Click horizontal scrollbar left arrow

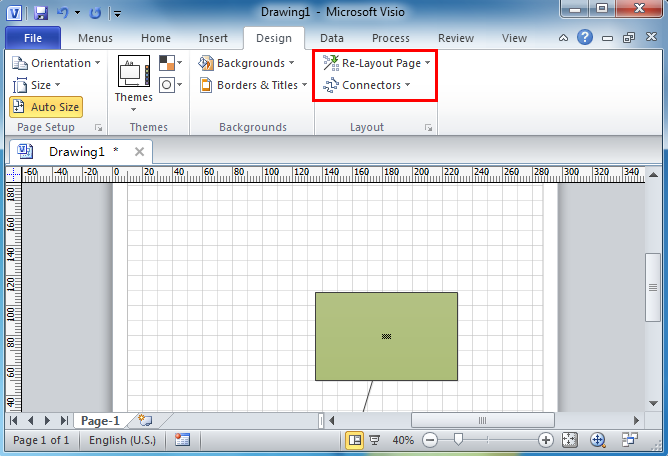[x=332, y=421]
